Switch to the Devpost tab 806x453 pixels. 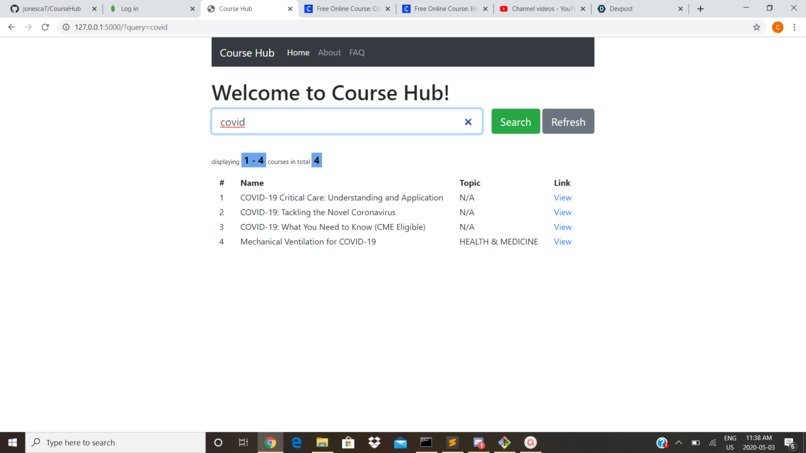[637, 9]
